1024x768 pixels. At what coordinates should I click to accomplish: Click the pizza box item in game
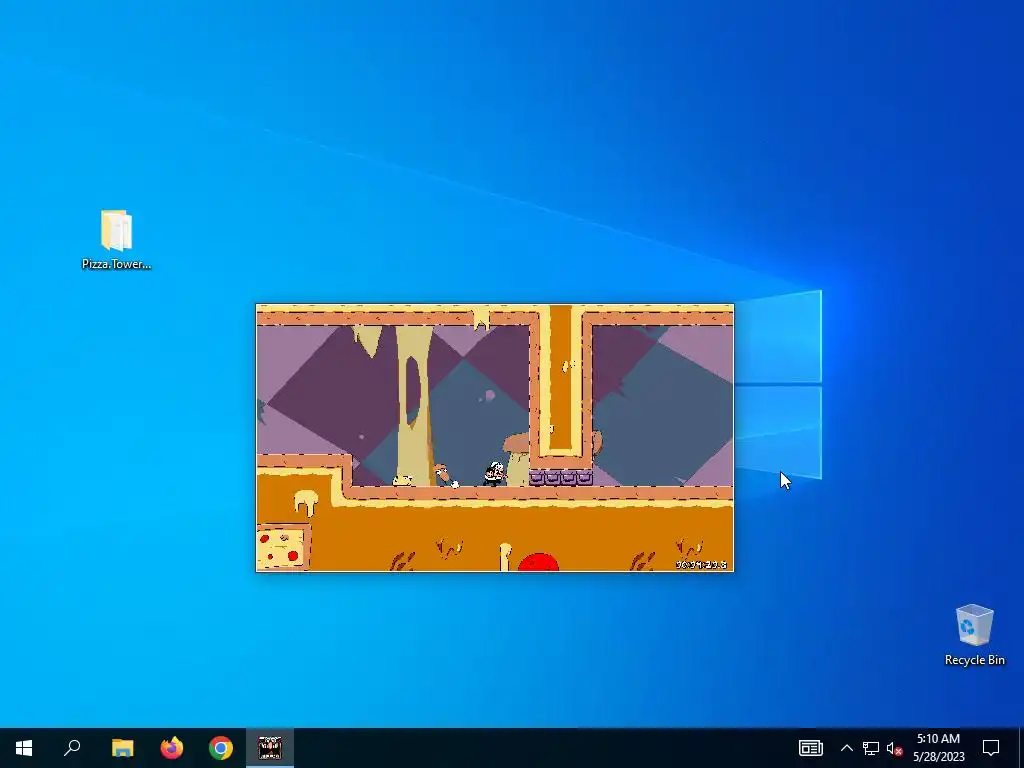pyautogui.click(x=283, y=547)
